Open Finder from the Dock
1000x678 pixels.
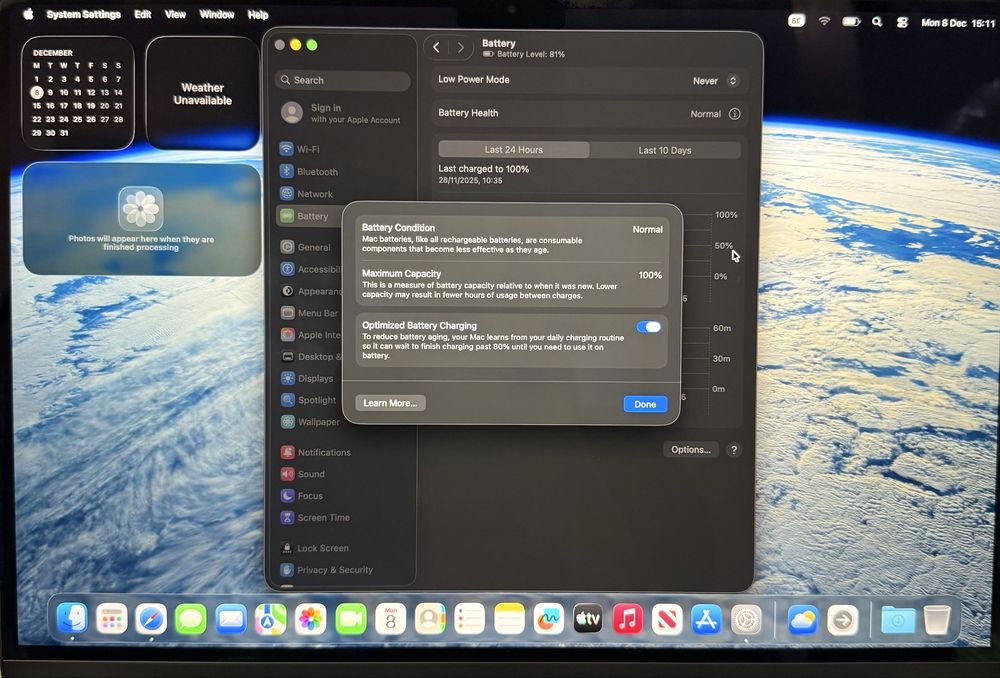tap(72, 619)
